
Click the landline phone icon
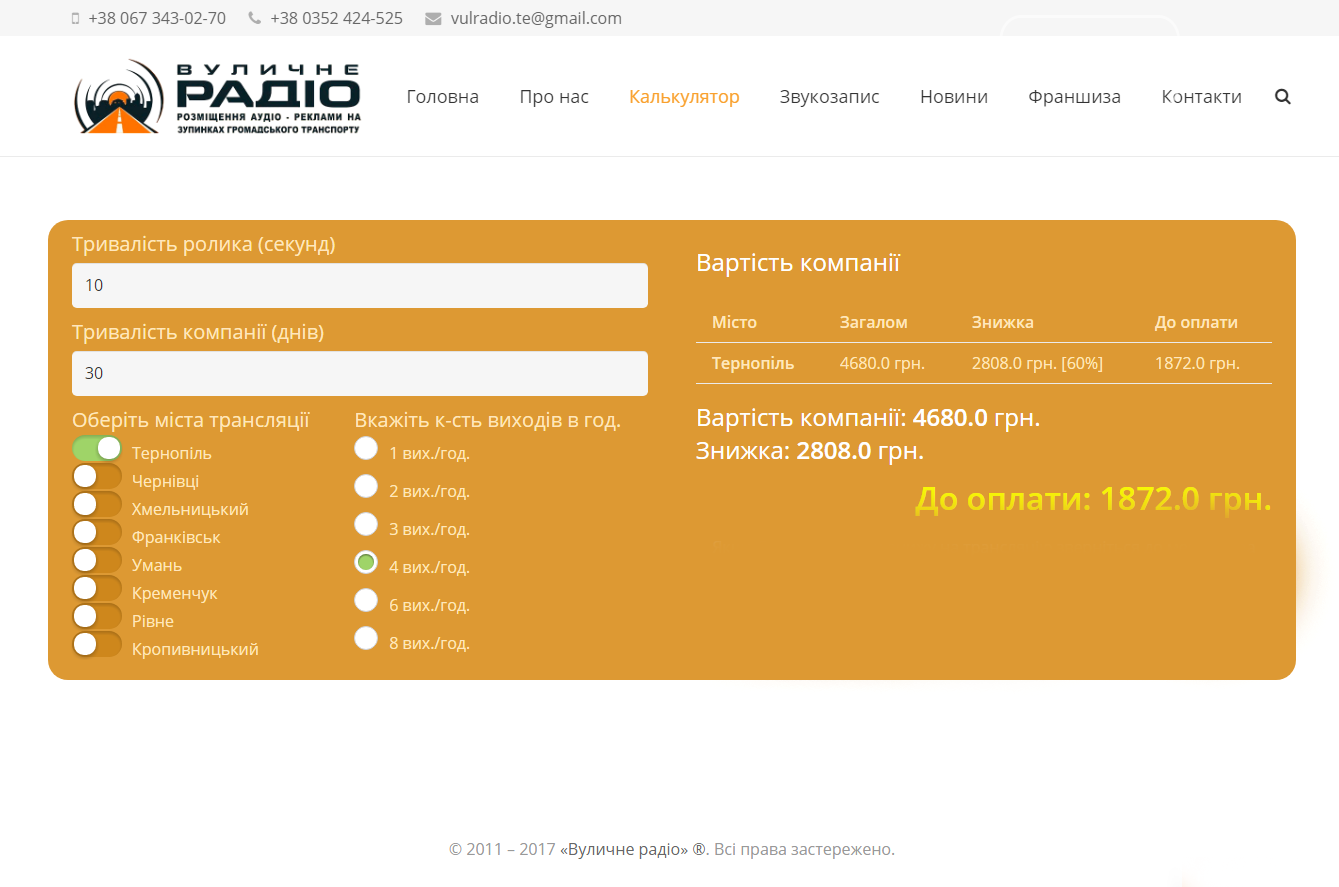255,18
